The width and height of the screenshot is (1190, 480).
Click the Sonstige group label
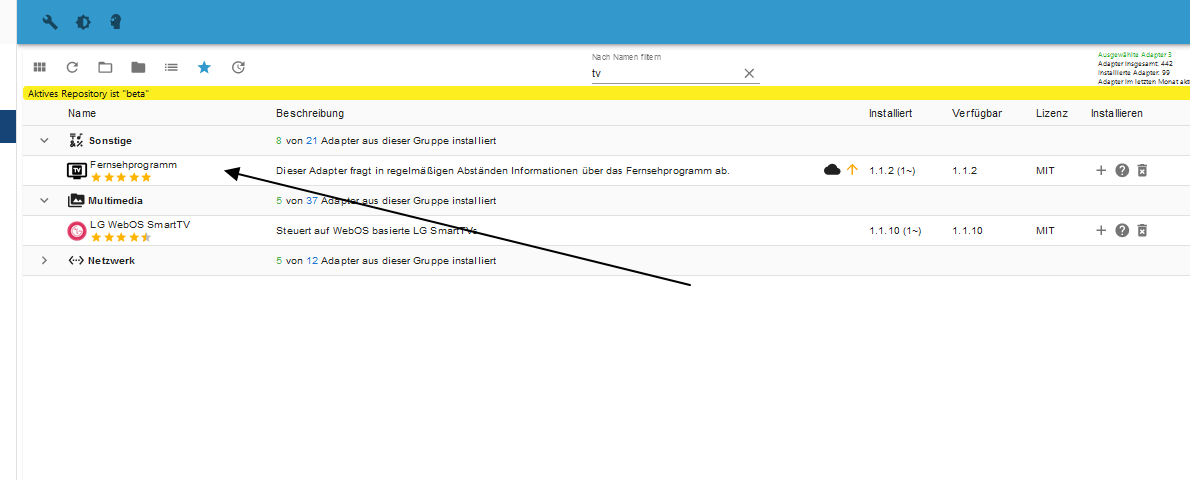(x=110, y=141)
